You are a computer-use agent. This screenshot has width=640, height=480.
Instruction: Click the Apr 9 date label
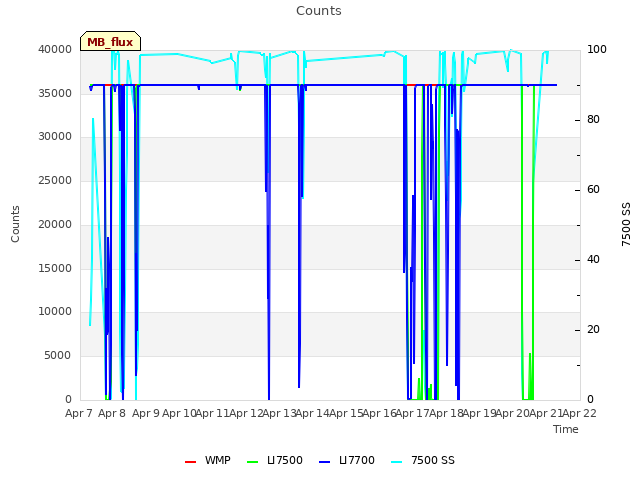tap(146, 413)
